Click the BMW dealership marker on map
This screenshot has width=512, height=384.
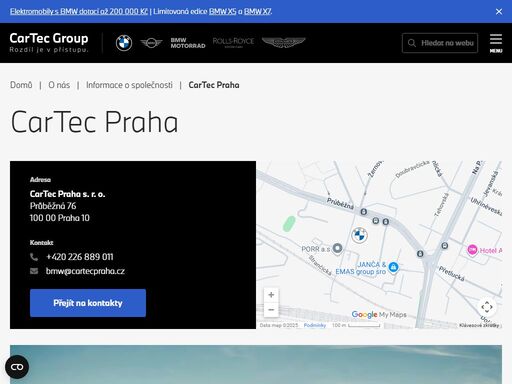point(359,235)
